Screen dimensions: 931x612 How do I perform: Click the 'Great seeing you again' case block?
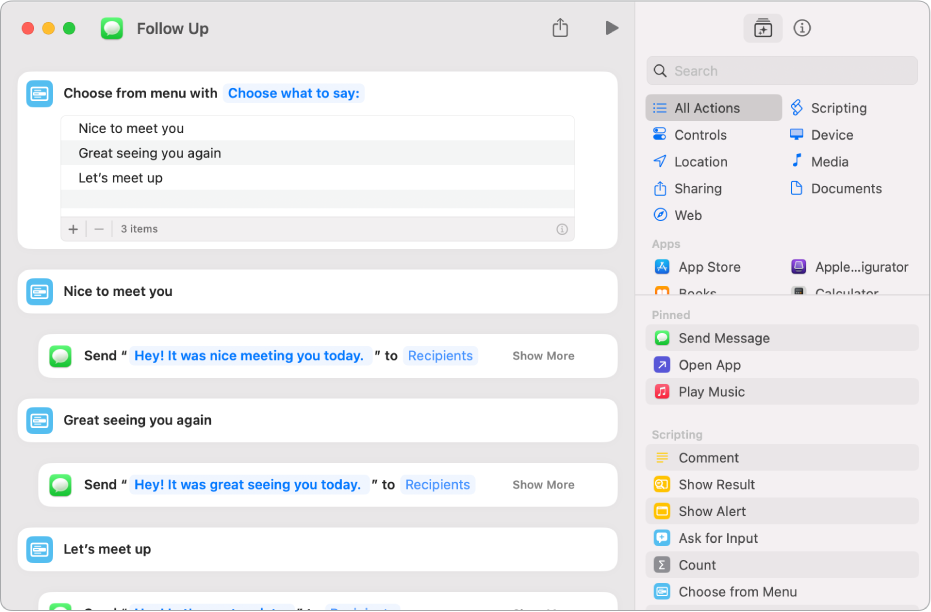318,420
